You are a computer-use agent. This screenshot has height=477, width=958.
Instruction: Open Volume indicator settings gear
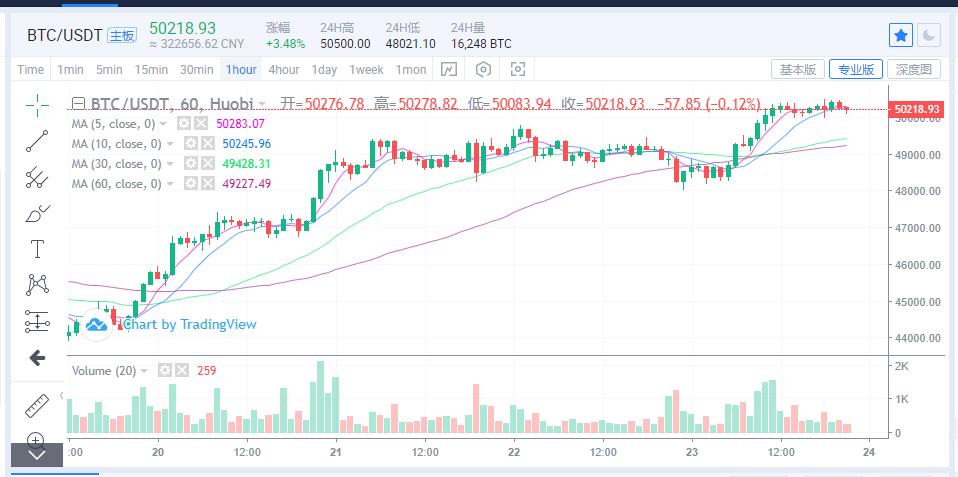pos(165,371)
